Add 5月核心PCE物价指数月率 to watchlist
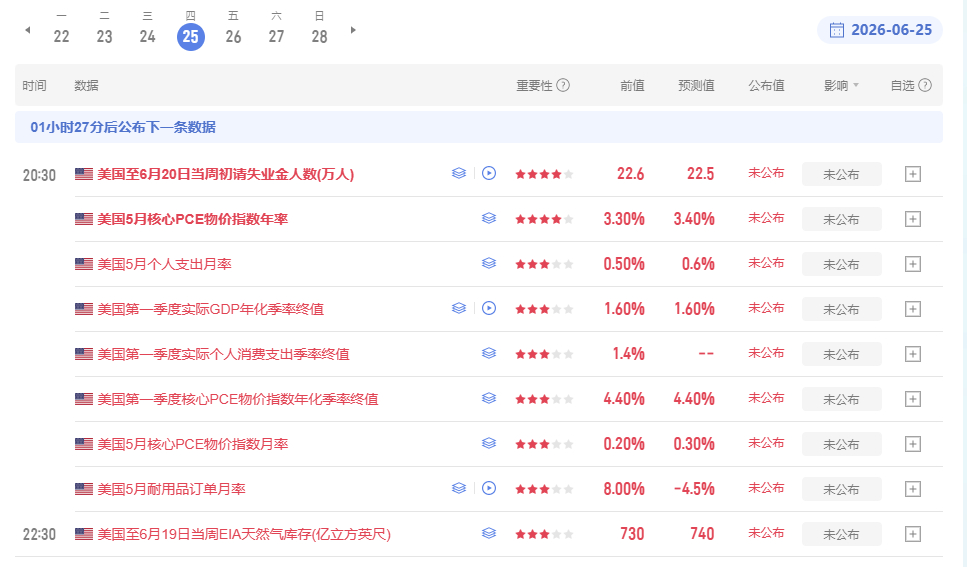The height and width of the screenshot is (567, 967). pos(913,444)
